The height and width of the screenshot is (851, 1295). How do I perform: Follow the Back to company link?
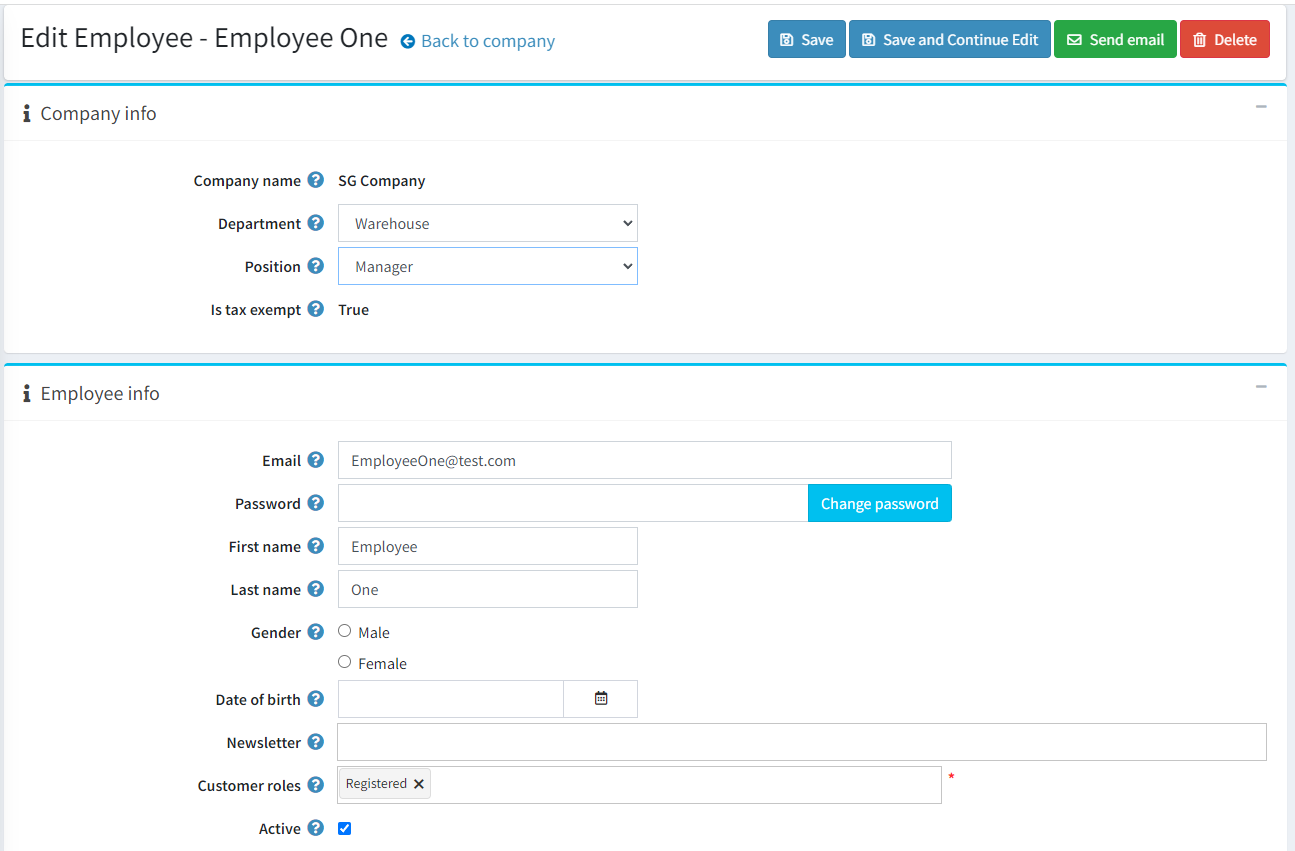coord(477,41)
